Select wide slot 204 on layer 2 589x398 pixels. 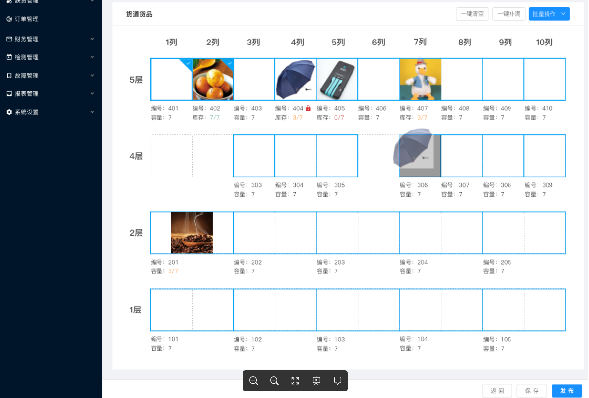(x=441, y=232)
